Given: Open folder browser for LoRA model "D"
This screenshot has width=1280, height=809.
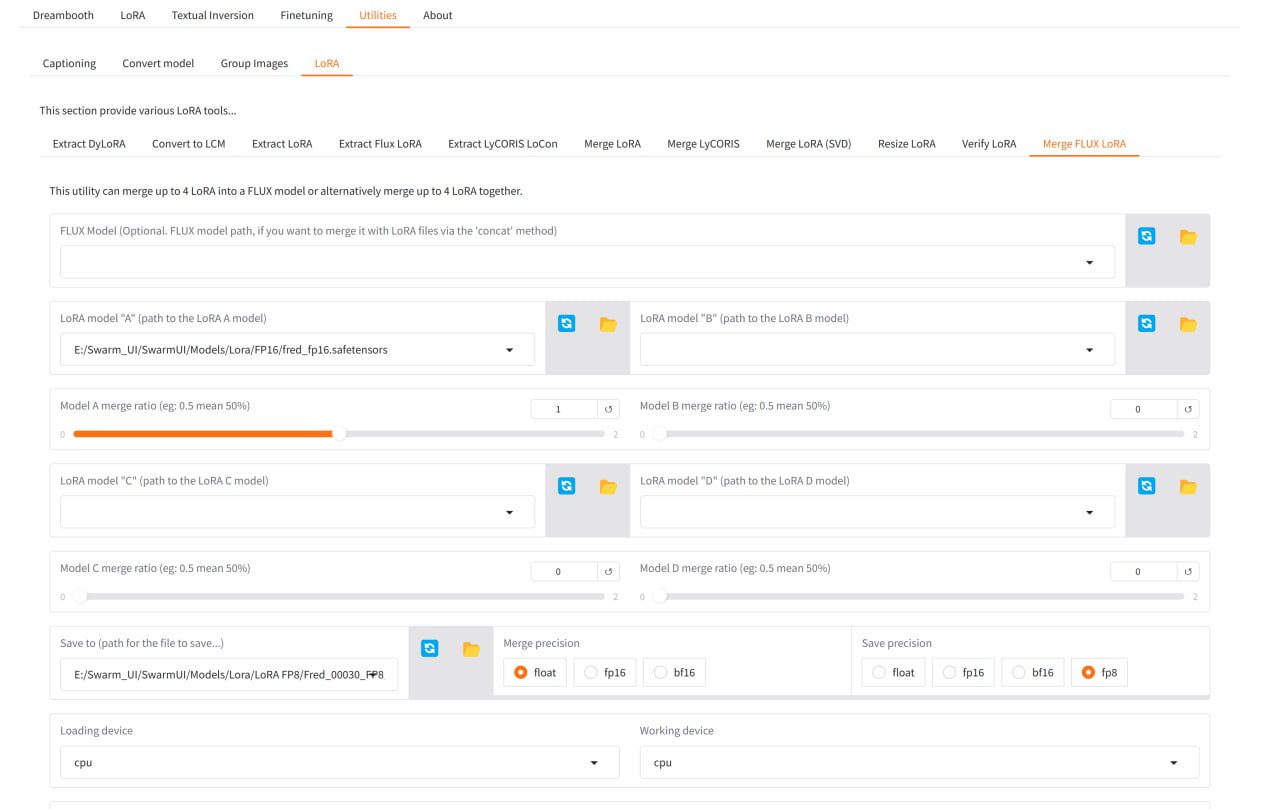Looking at the screenshot, I should [1188, 486].
